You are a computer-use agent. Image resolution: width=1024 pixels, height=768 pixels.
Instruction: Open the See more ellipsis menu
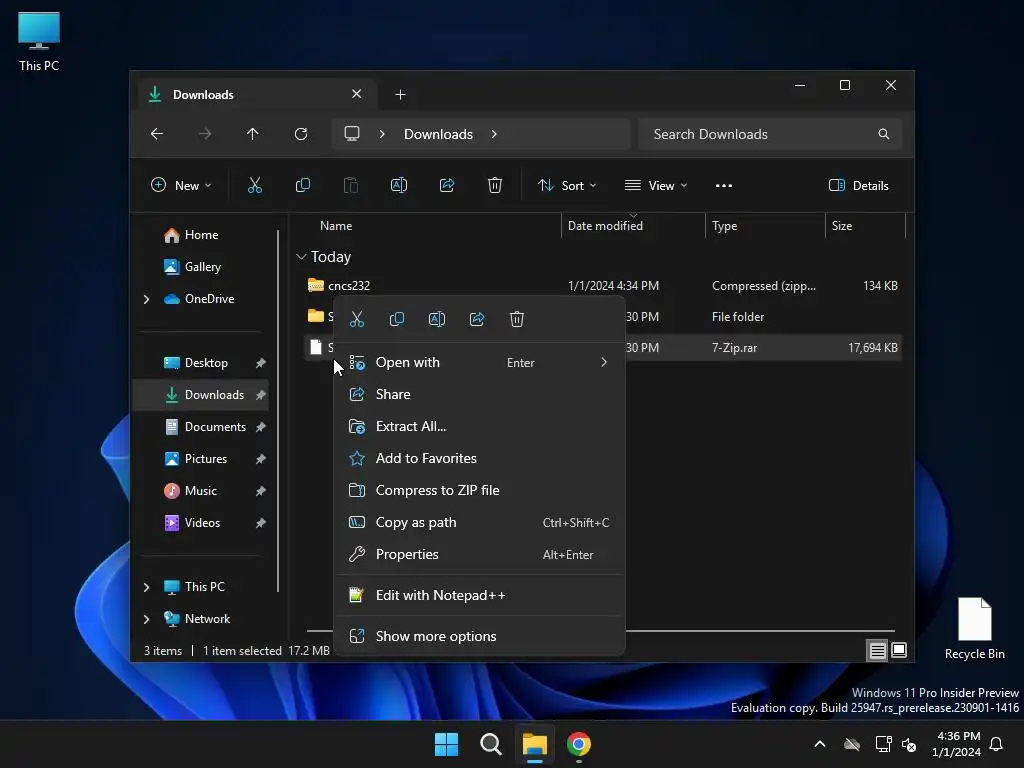pyautogui.click(x=724, y=185)
